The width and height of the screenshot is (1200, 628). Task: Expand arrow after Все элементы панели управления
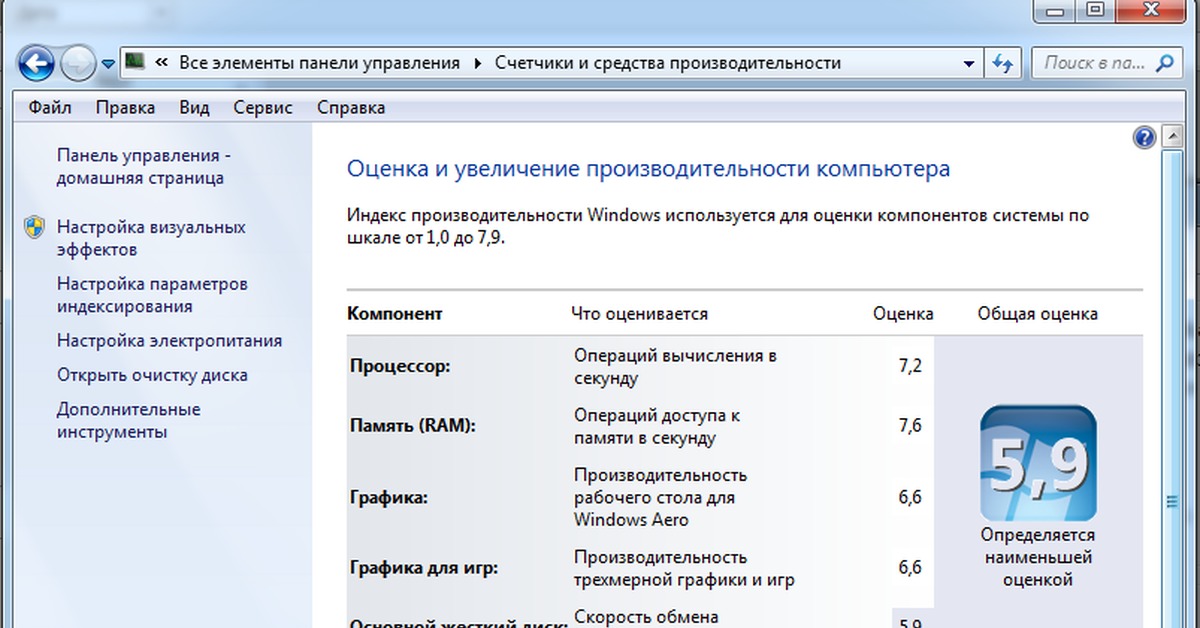tap(477, 63)
